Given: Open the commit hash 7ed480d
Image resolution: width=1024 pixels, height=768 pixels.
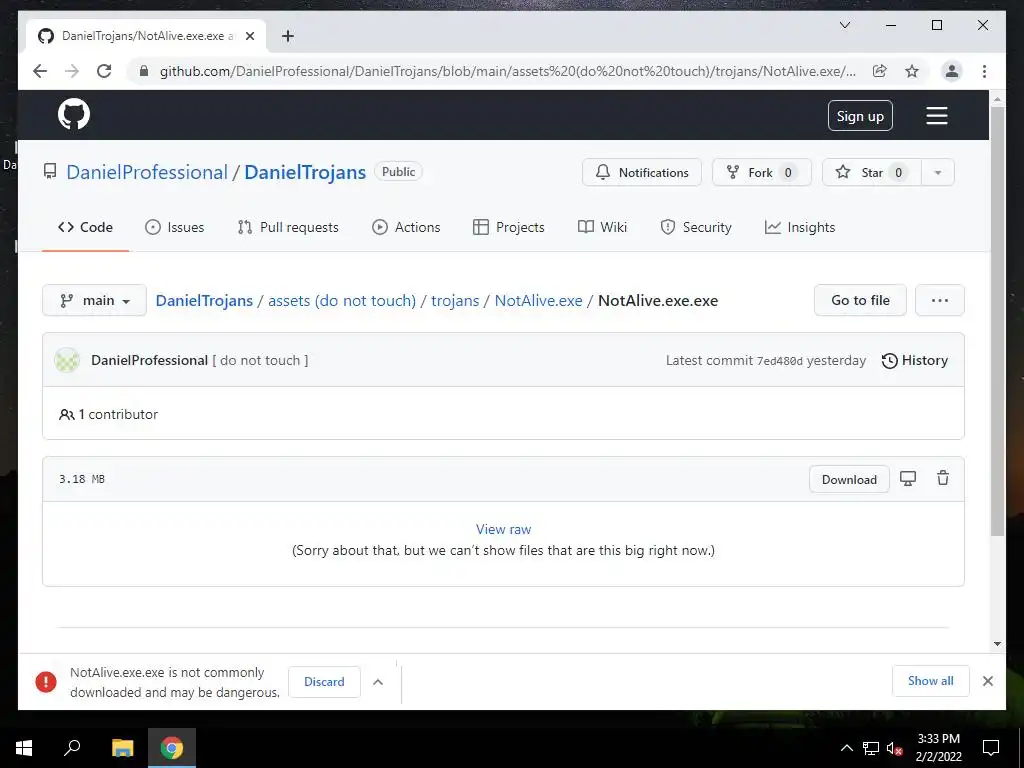Looking at the screenshot, I should tap(780, 361).
